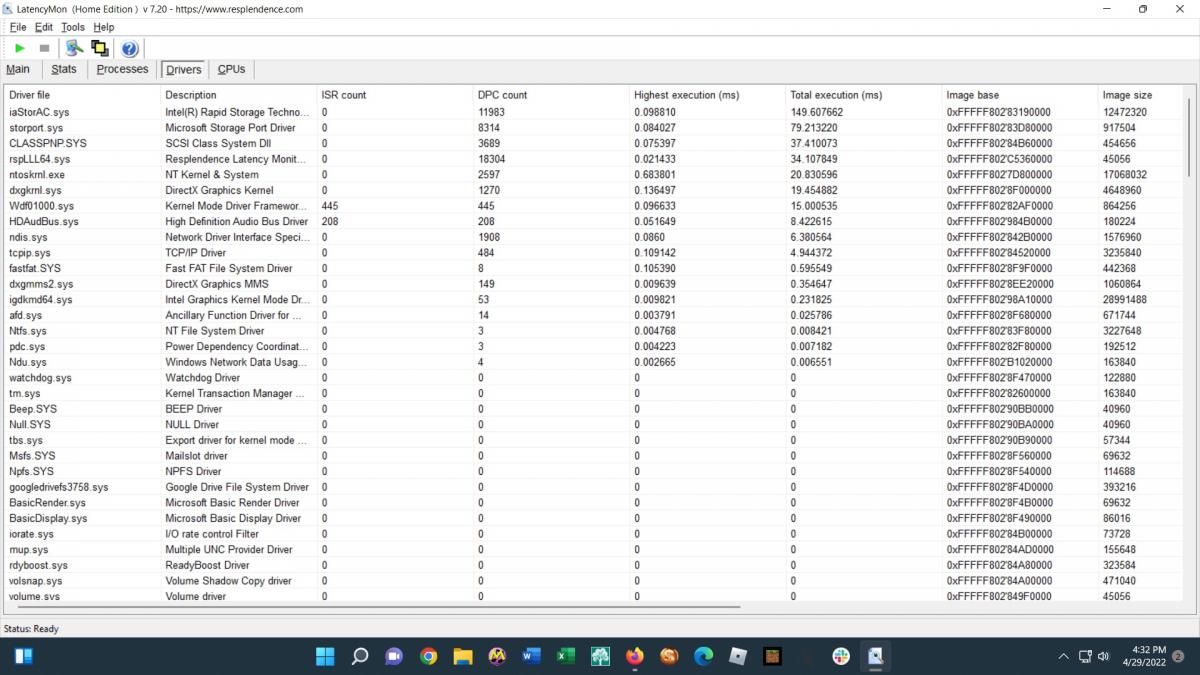This screenshot has height=675, width=1200.
Task: Open the yellow and purple circular taskbar app
Action: pos(497,656)
